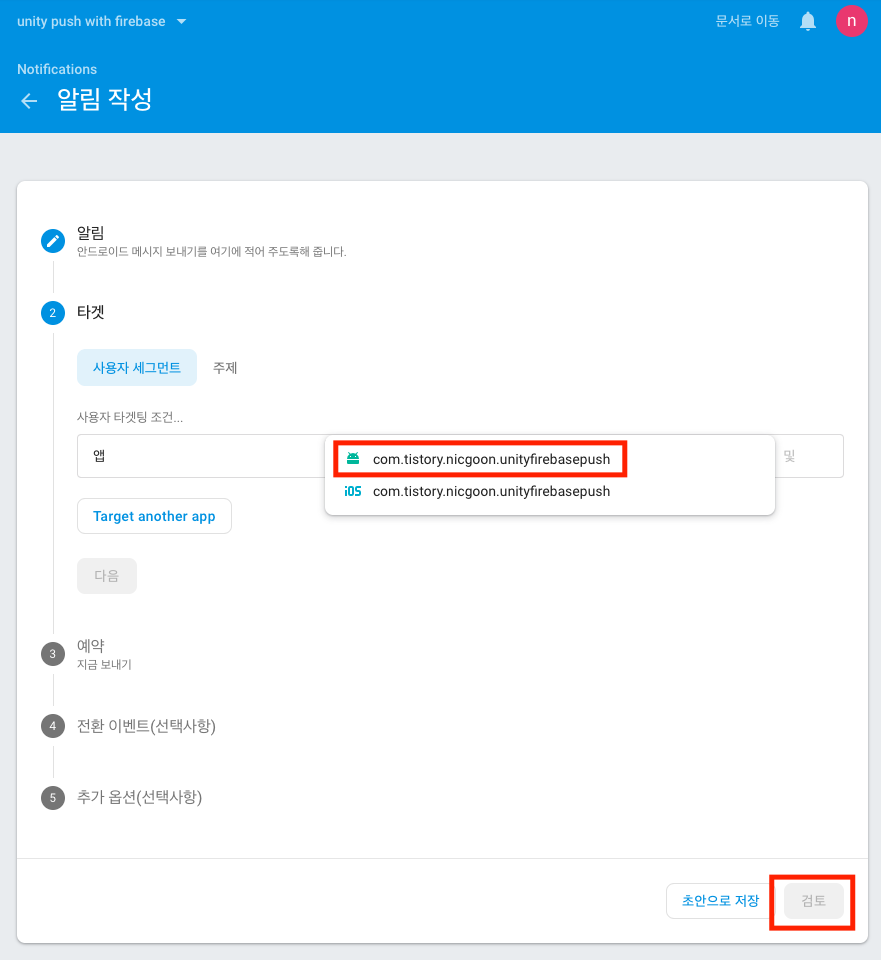Image resolution: width=881 pixels, height=960 pixels.
Task: Select step 4 circle for 전환 이벤트
Action: click(x=53, y=726)
